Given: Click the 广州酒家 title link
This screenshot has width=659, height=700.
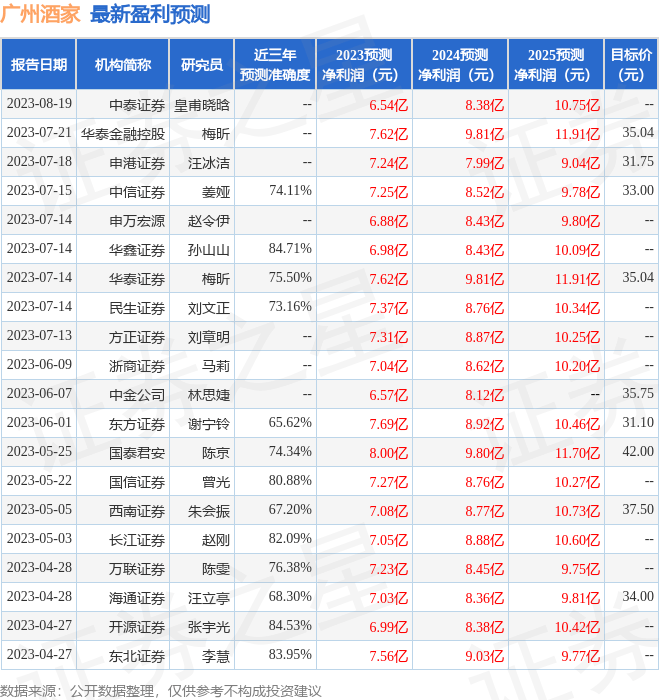Looking at the screenshot, I should point(41,15).
